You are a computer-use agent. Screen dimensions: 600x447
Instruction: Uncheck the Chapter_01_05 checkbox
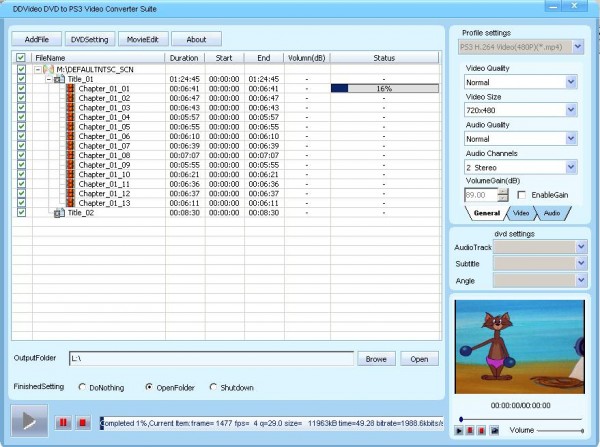coord(22,127)
